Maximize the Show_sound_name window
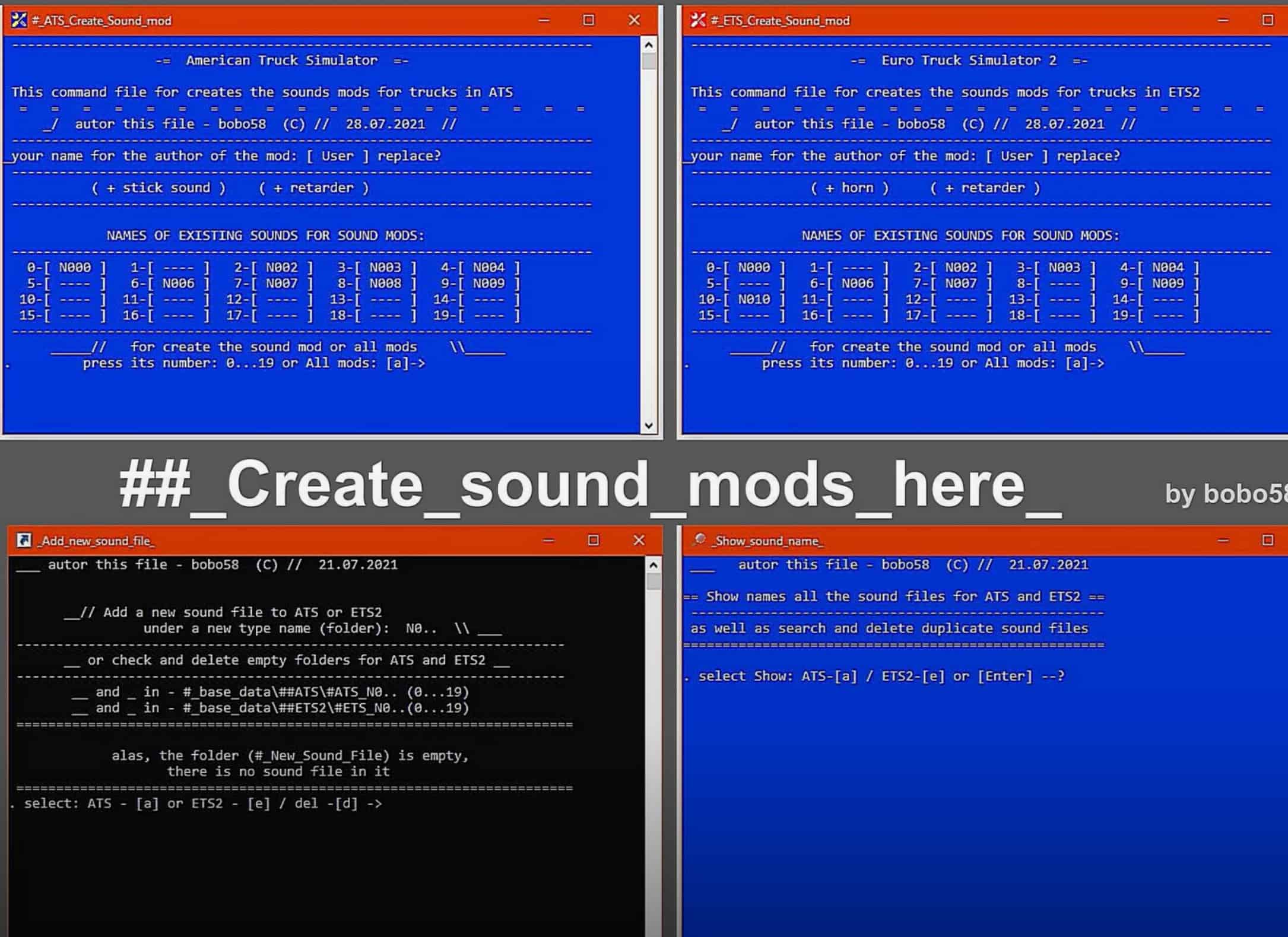This screenshot has height=937, width=1288. point(1267,540)
